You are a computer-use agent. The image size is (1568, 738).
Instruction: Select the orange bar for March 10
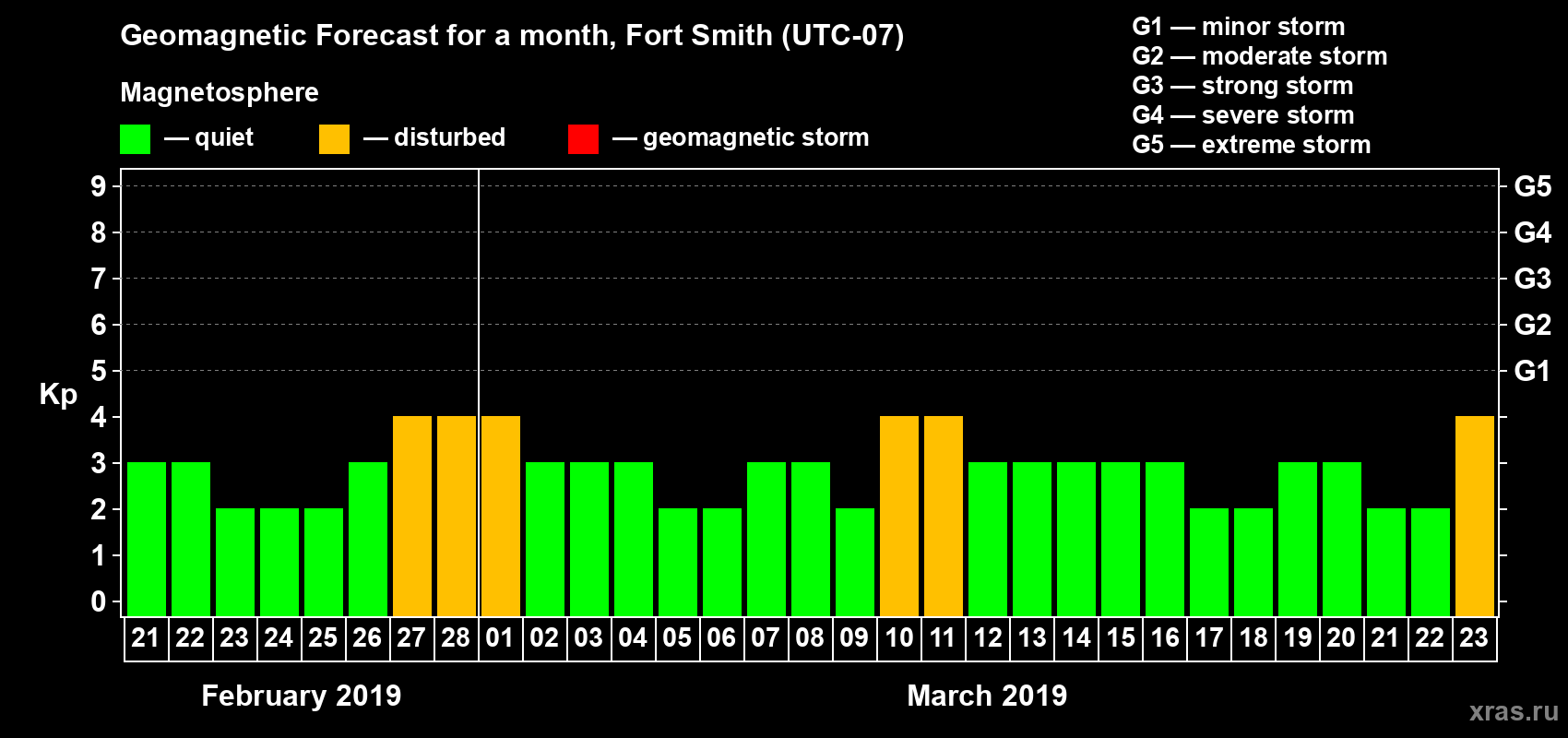(899, 517)
